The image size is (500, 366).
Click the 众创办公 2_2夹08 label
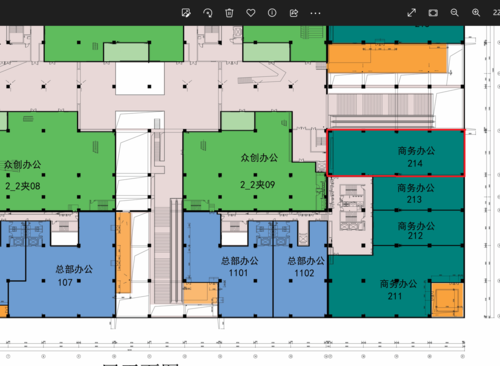coord(23,175)
